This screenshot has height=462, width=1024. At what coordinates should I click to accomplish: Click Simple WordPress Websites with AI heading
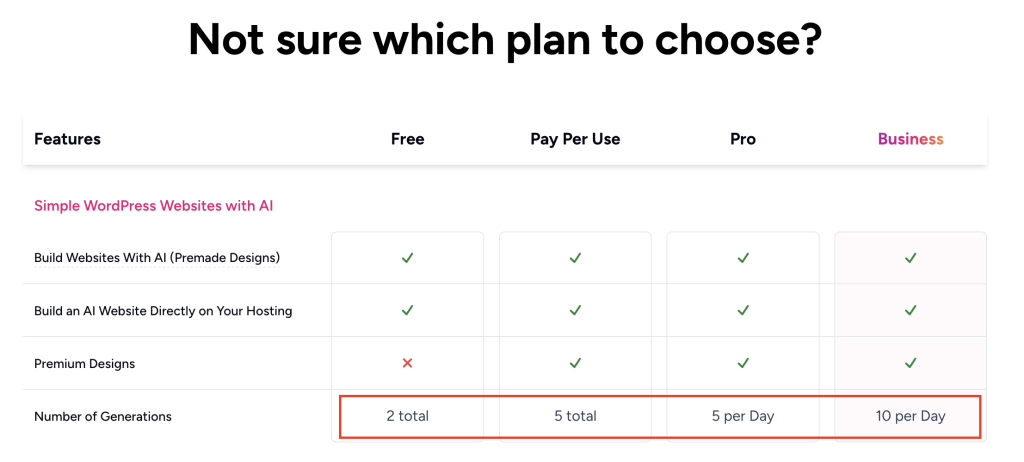(153, 206)
